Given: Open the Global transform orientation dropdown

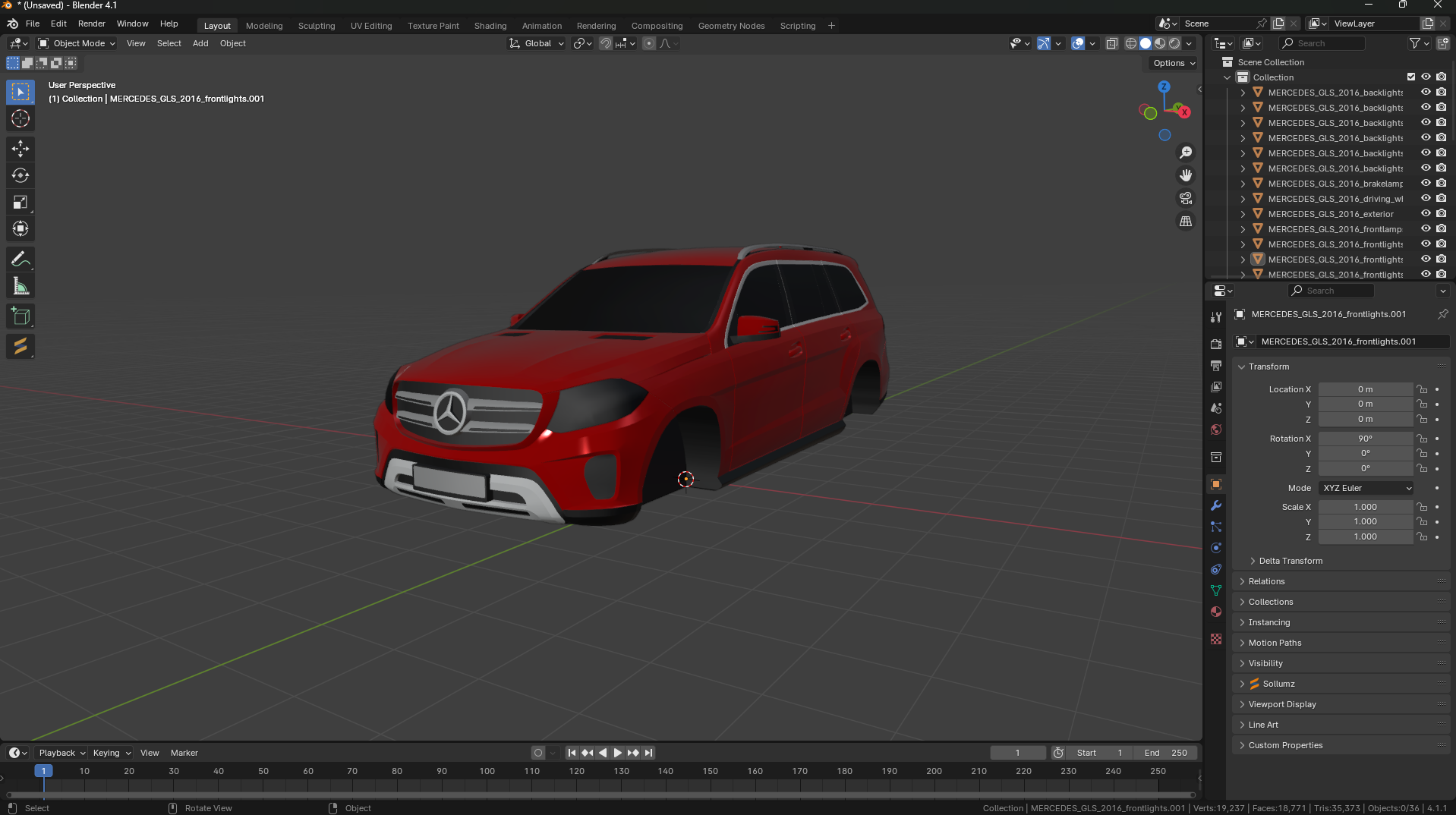Looking at the screenshot, I should point(537,43).
